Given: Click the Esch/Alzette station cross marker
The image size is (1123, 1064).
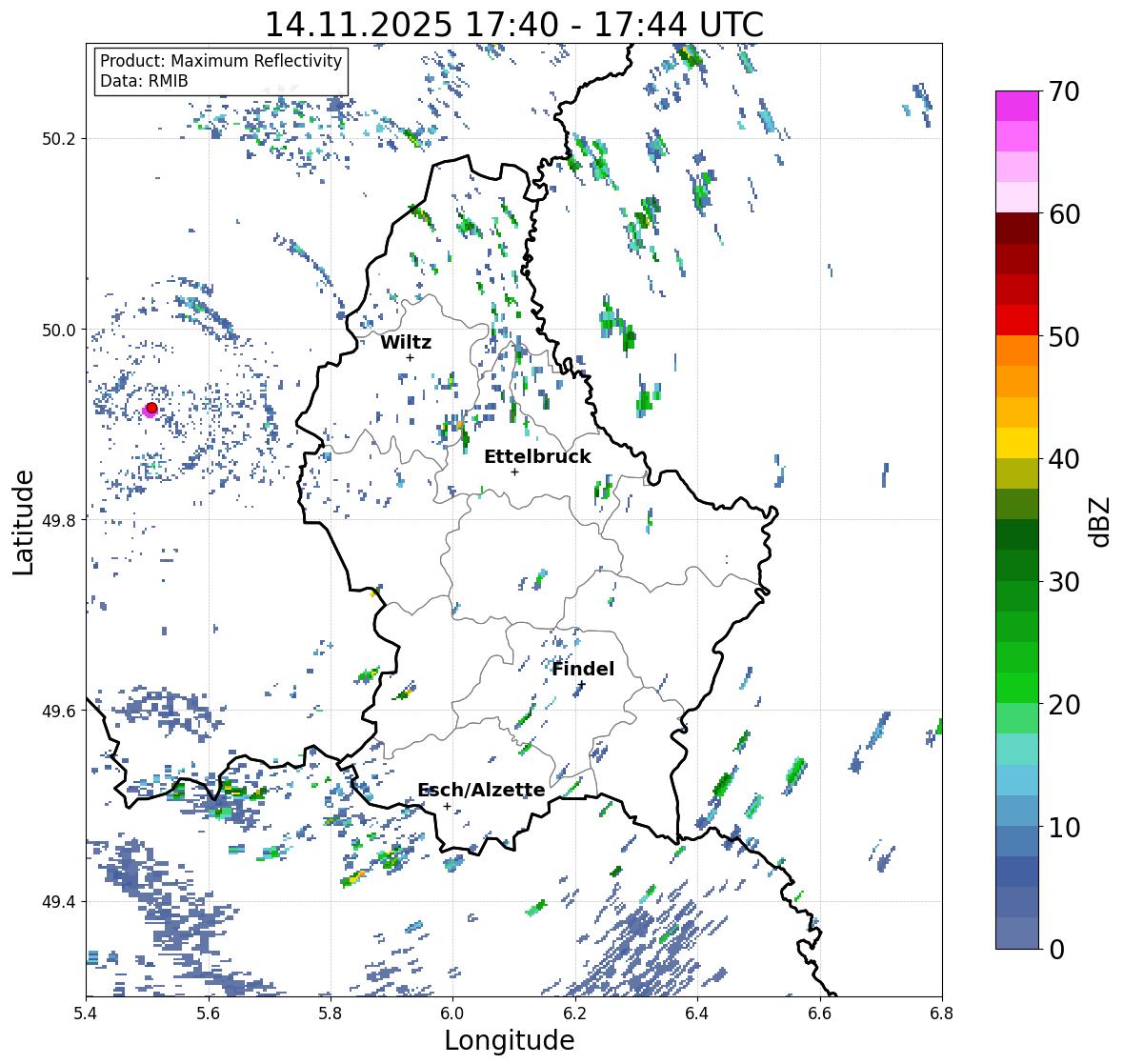Looking at the screenshot, I should (447, 806).
